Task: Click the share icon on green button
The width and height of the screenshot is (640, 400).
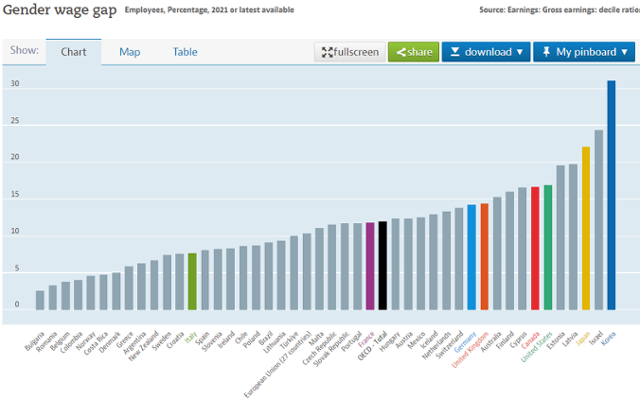Action: click(398, 52)
